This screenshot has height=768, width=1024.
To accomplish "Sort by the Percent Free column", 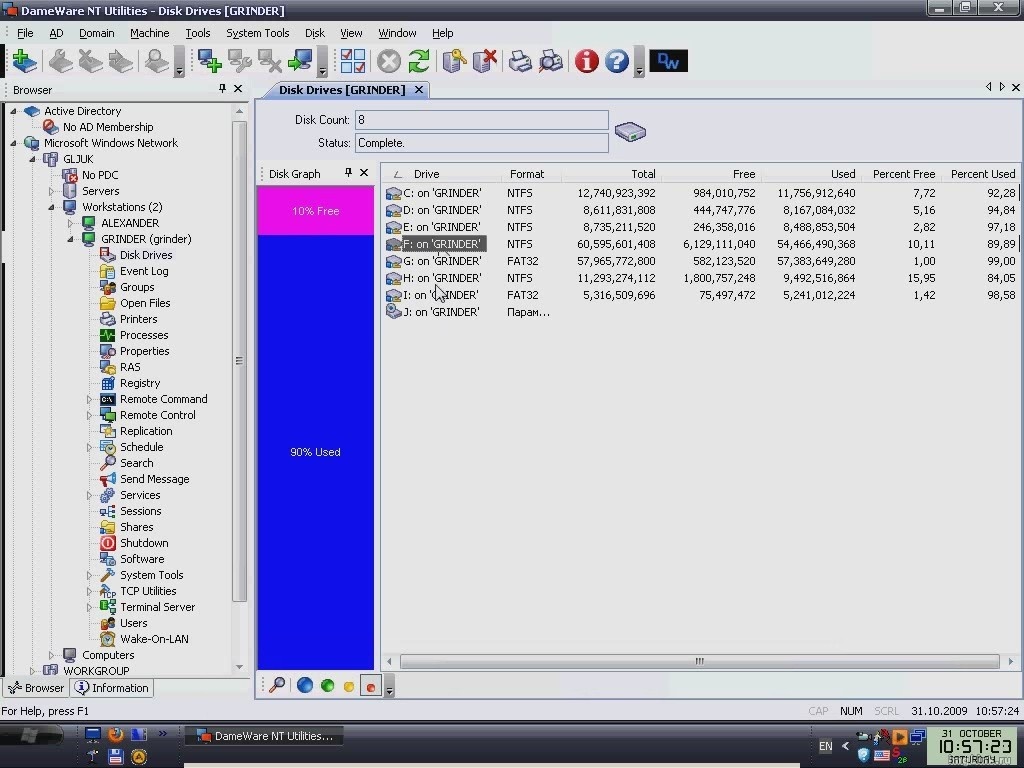I will pos(903,174).
